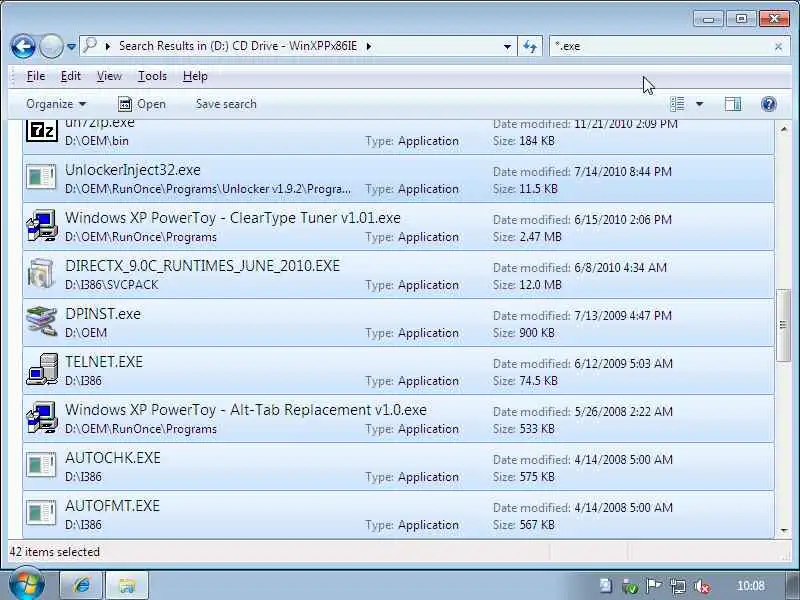This screenshot has height=600, width=800.
Task: Click the vertical scrollbar thumb
Action: [x=783, y=325]
